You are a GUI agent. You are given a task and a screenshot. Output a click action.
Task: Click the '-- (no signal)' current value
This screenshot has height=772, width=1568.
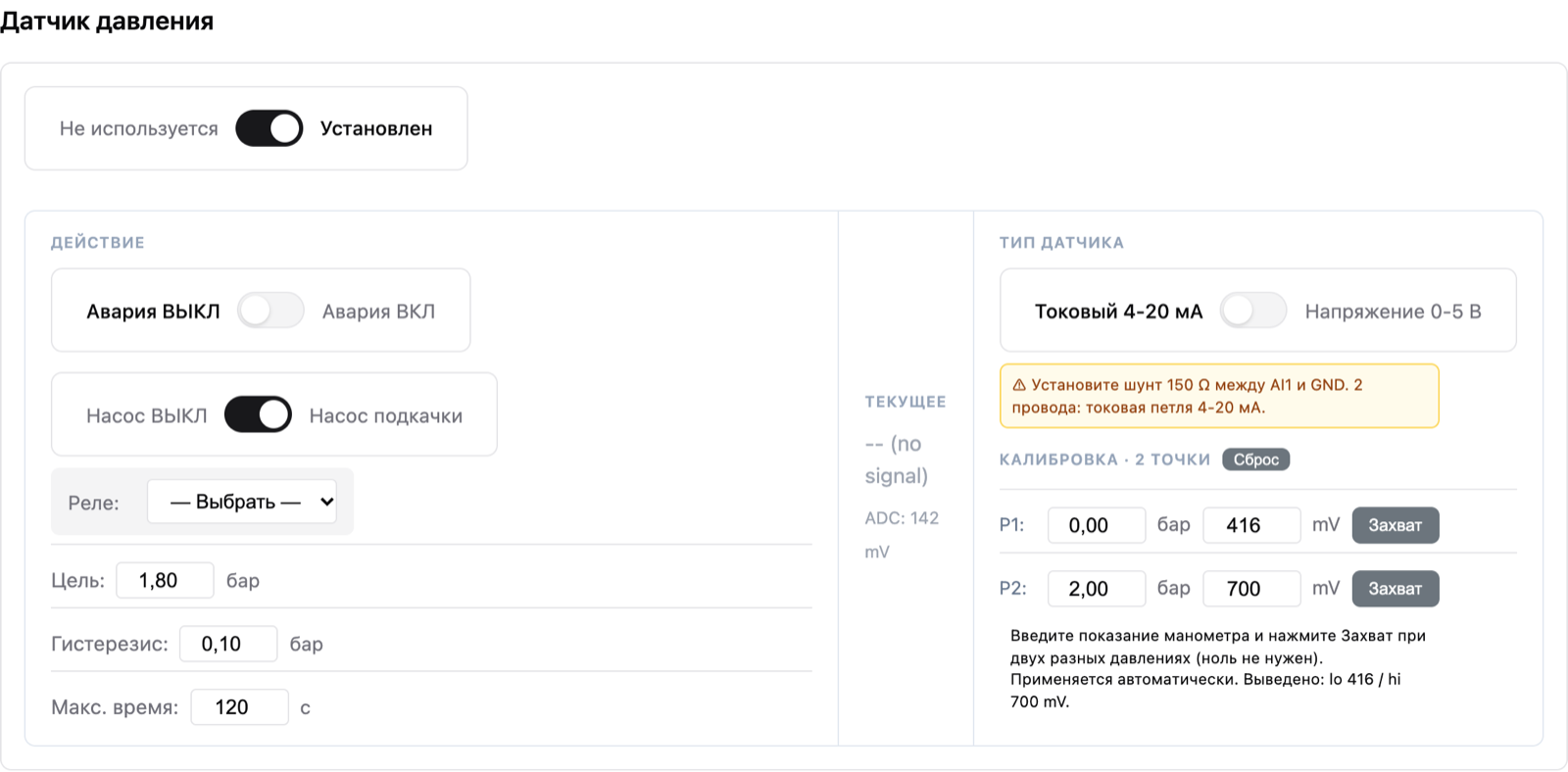coord(896,459)
